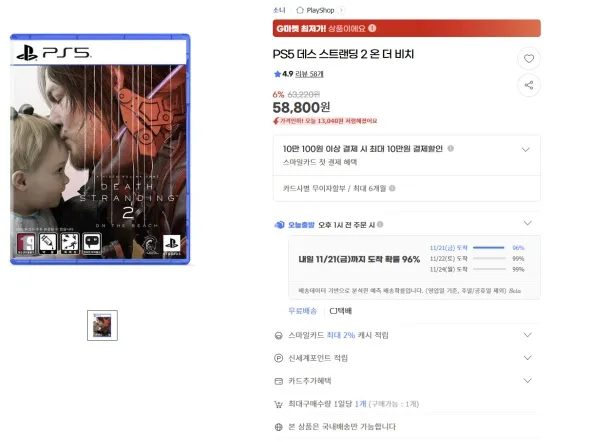Click the info icon after 오후 1시 전 주문 시
This screenshot has width=590, height=442.
[380, 225]
